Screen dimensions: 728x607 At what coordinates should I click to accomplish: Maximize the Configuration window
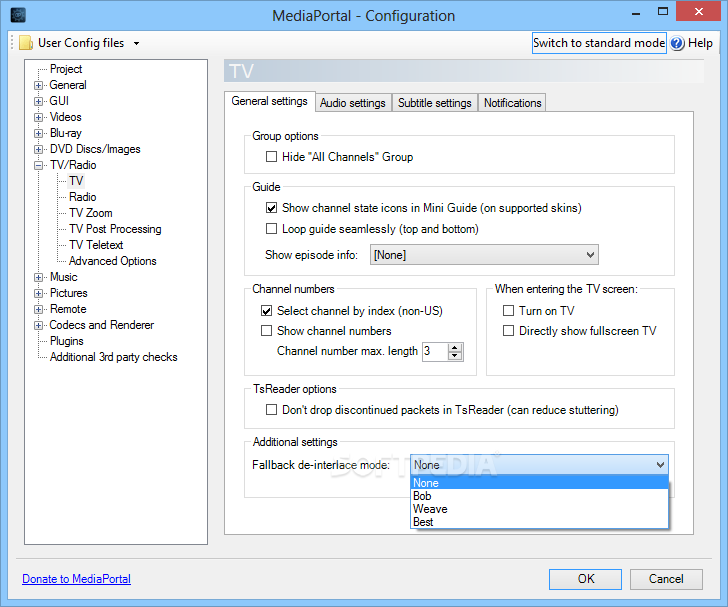click(x=663, y=12)
